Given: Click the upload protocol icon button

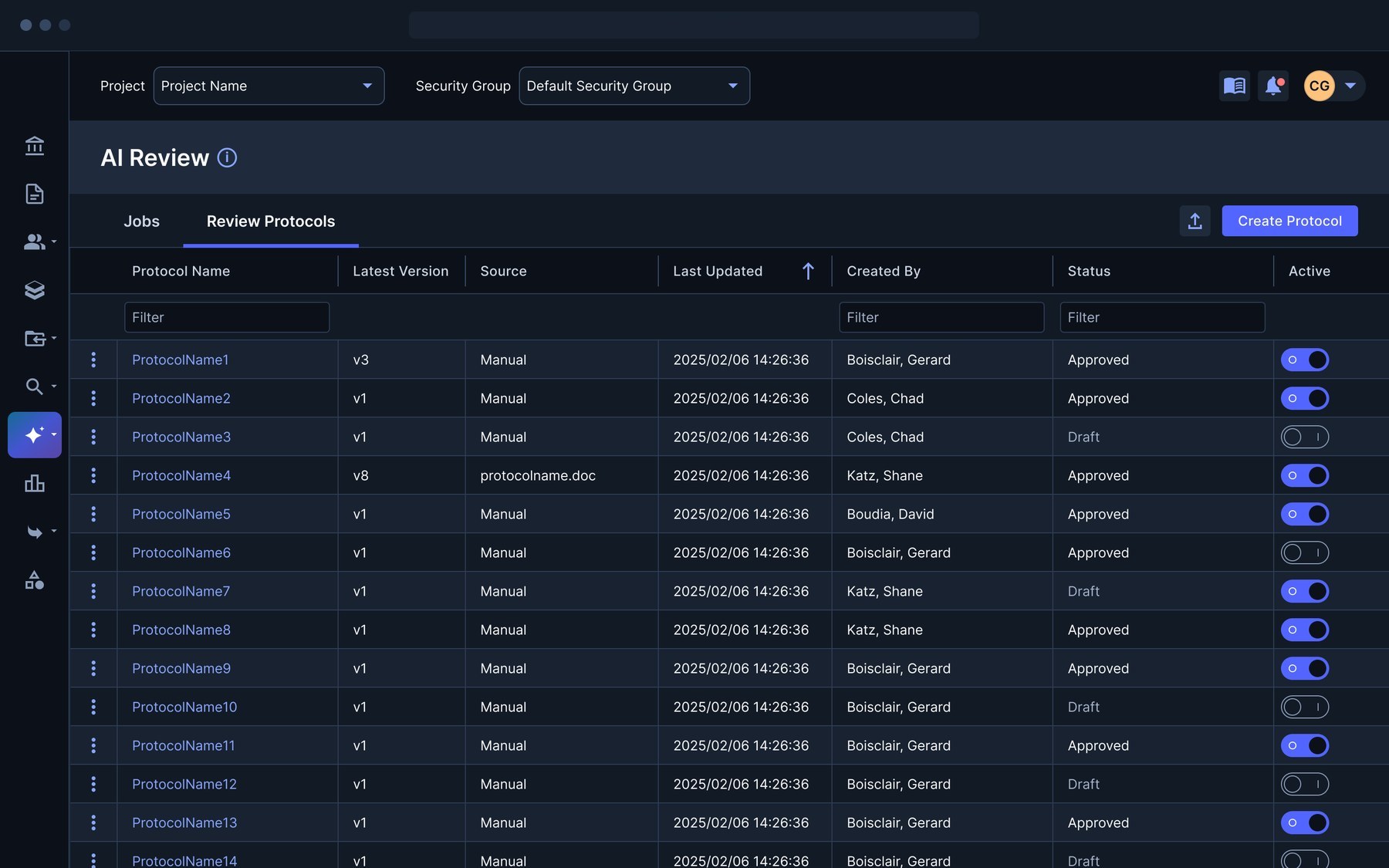Looking at the screenshot, I should click(1195, 221).
